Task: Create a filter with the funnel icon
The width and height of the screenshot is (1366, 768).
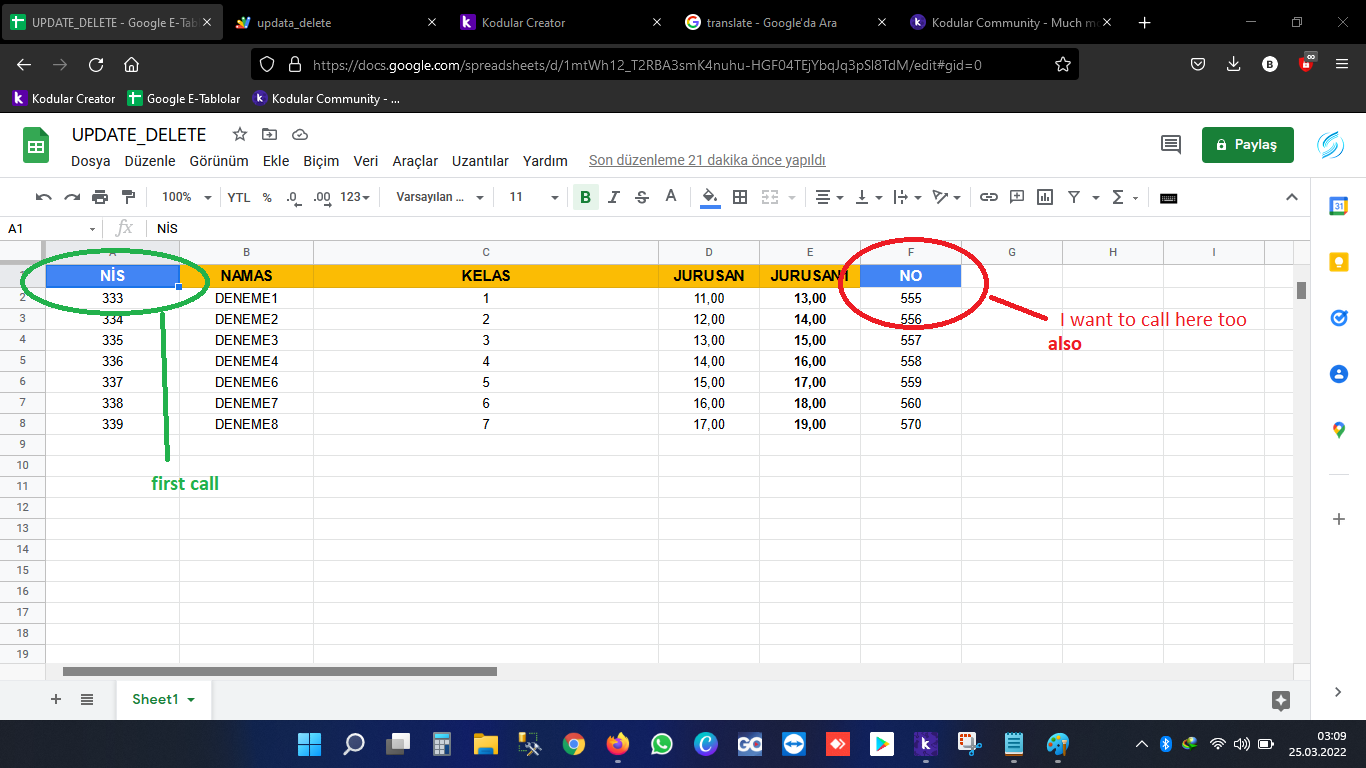Action: click(1074, 197)
